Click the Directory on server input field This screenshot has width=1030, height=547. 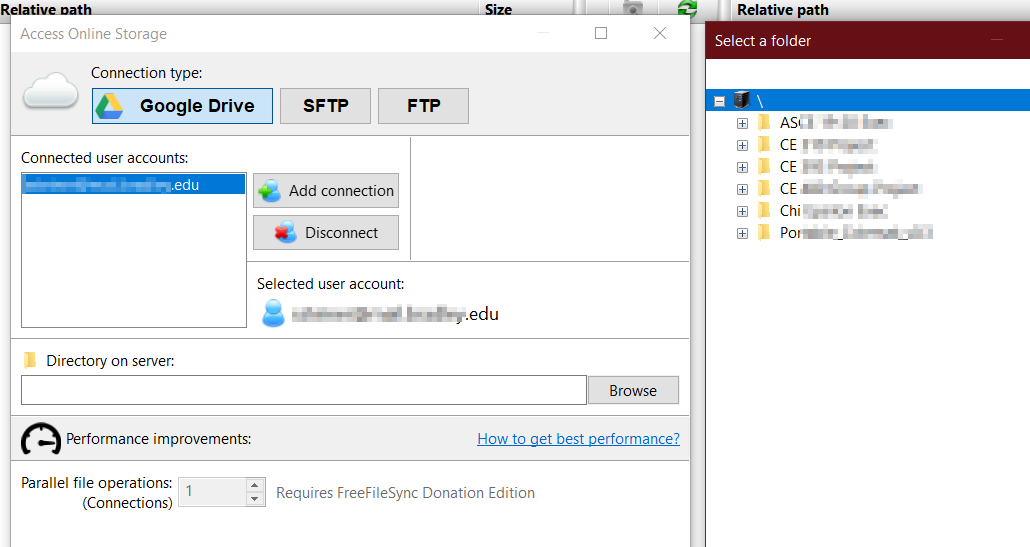click(x=303, y=390)
